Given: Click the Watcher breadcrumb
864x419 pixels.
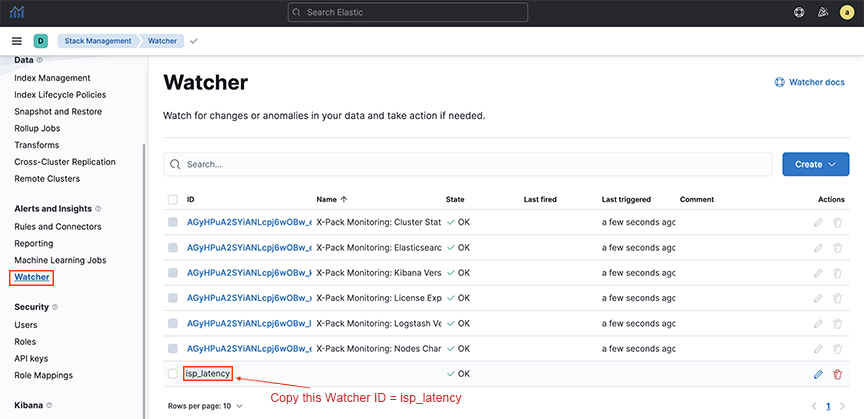Looking at the screenshot, I should coord(162,41).
